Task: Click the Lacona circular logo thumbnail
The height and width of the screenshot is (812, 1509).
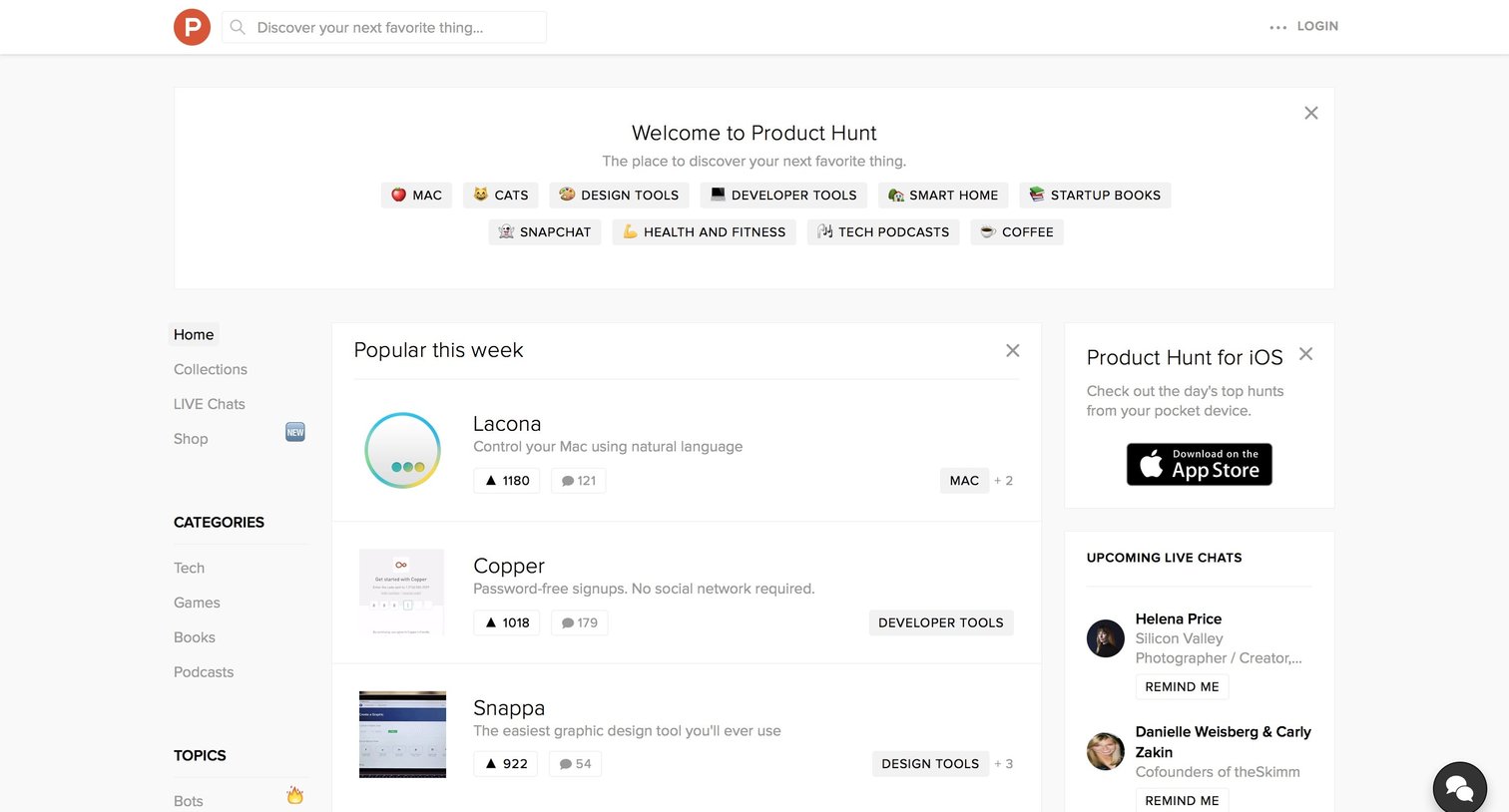Action: [x=402, y=450]
